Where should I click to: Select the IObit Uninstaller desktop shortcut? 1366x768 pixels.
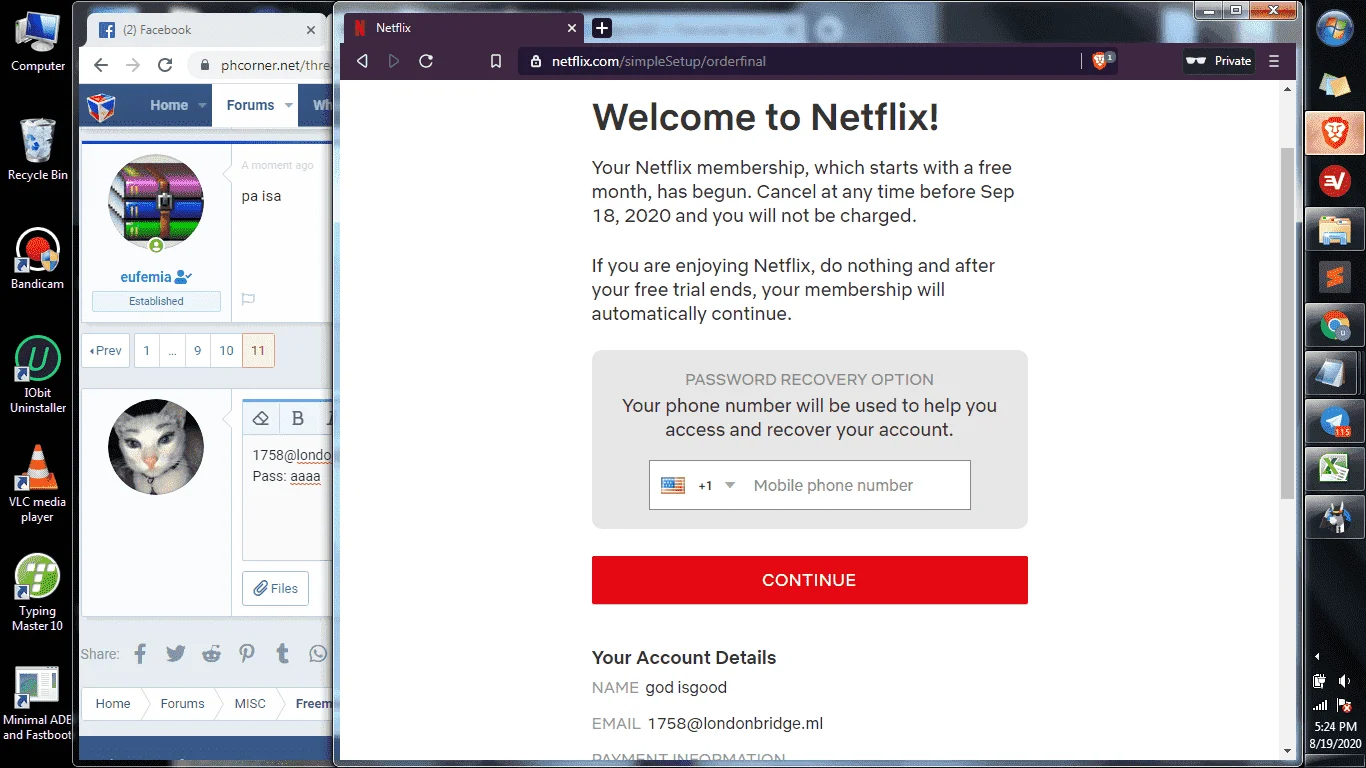(x=38, y=375)
